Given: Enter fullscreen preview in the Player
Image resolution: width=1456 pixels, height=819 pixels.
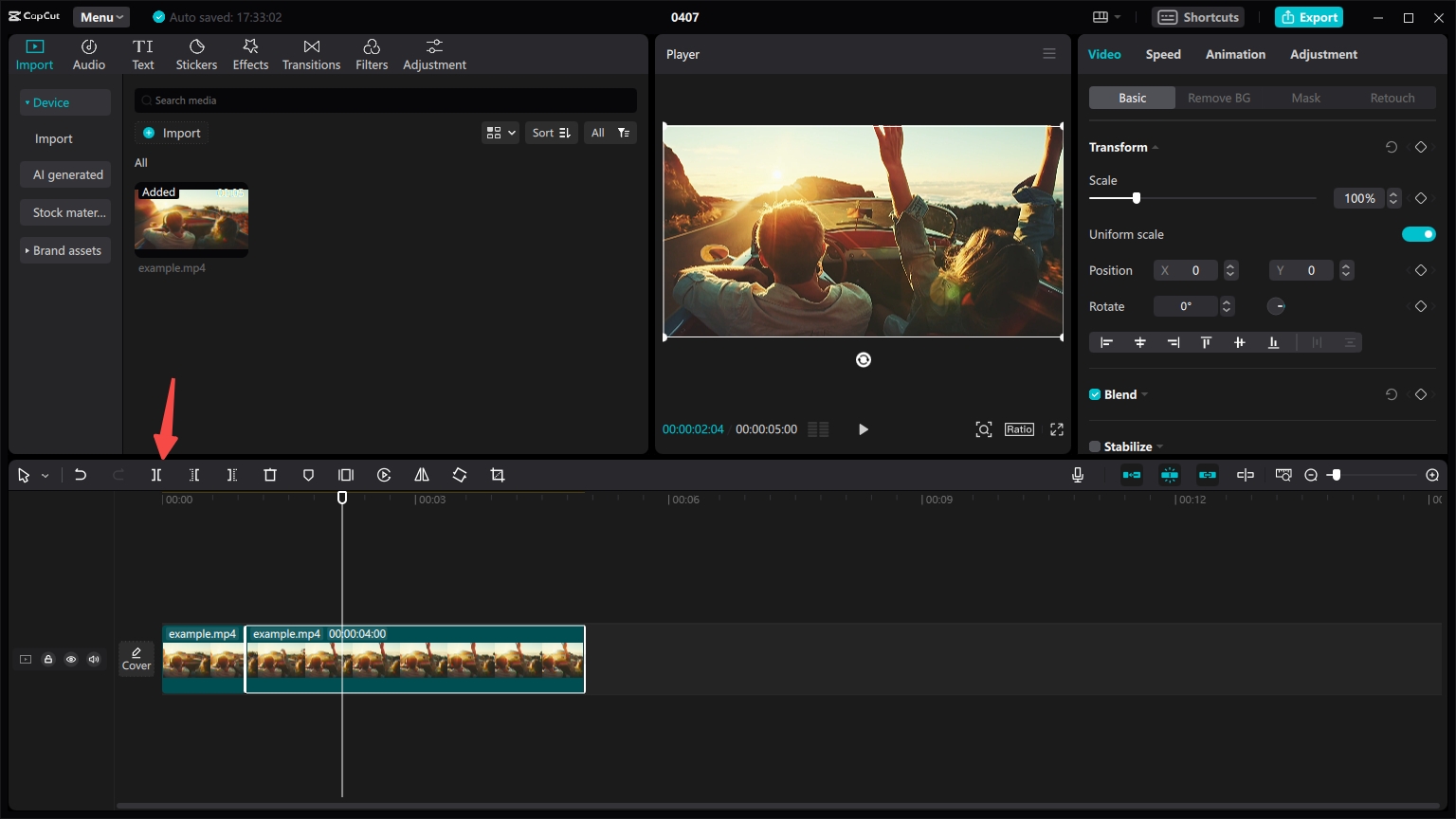Looking at the screenshot, I should pos(1057,429).
